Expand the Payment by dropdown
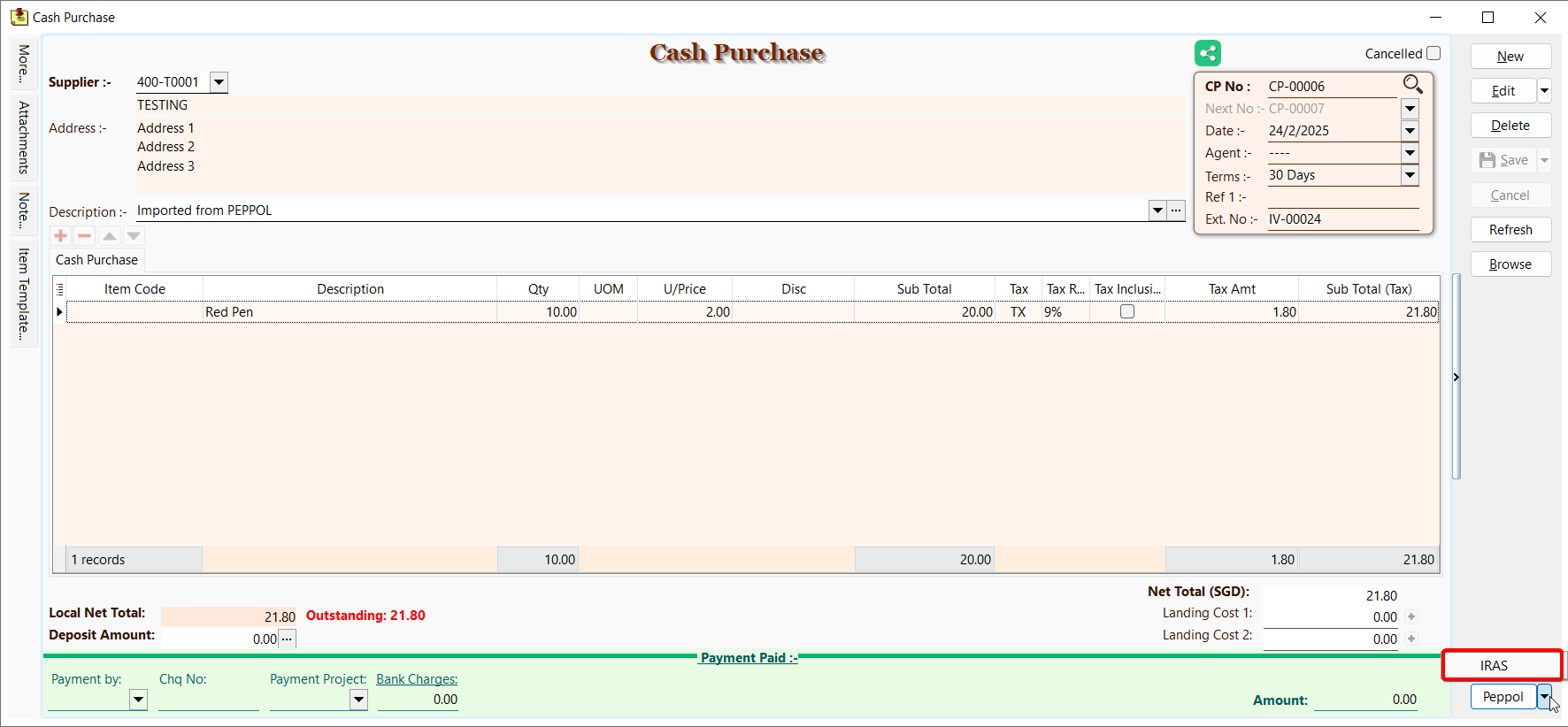This screenshot has width=1568, height=727. (138, 700)
